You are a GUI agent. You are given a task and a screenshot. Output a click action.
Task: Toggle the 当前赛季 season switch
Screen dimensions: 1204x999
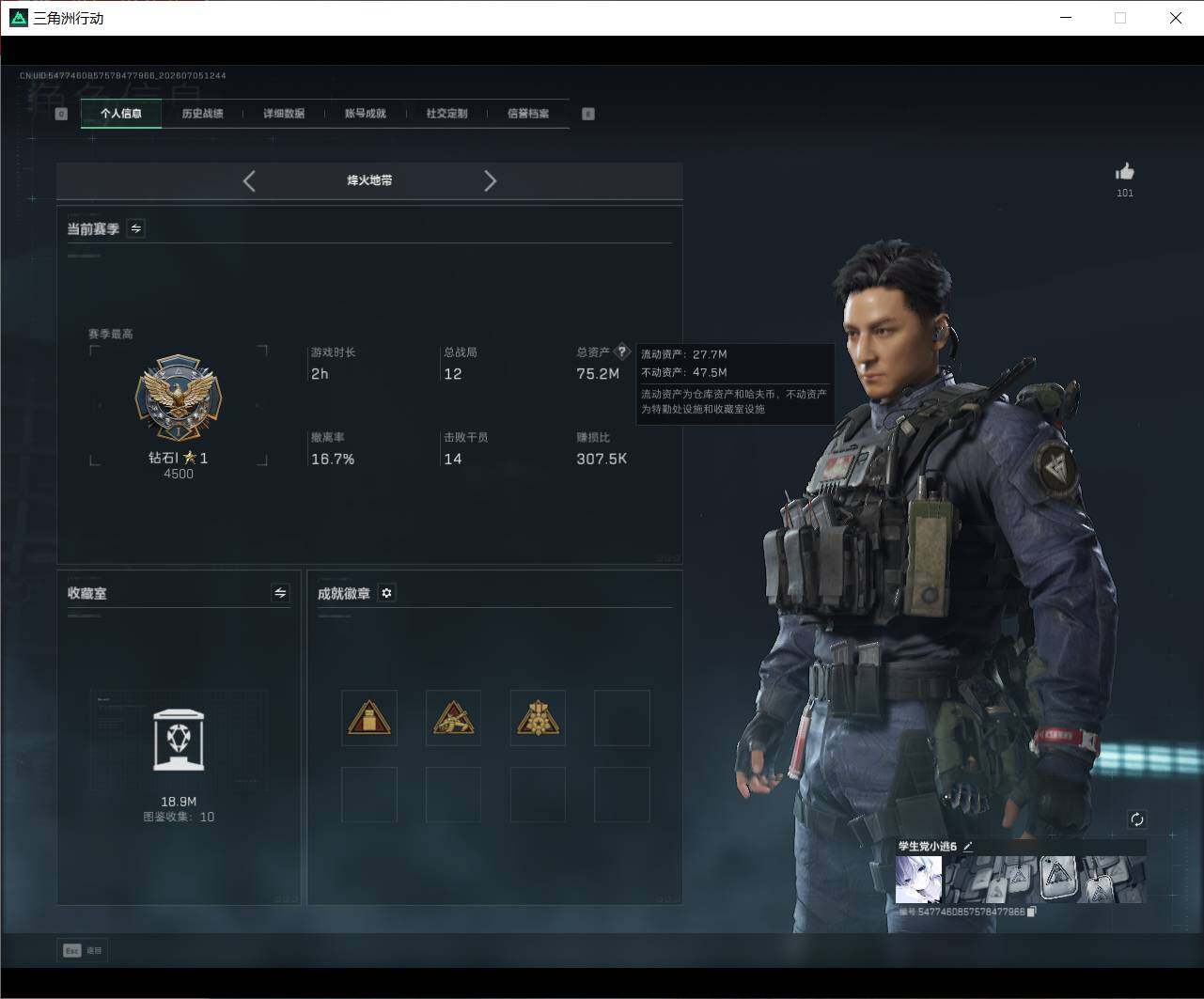click(x=136, y=228)
